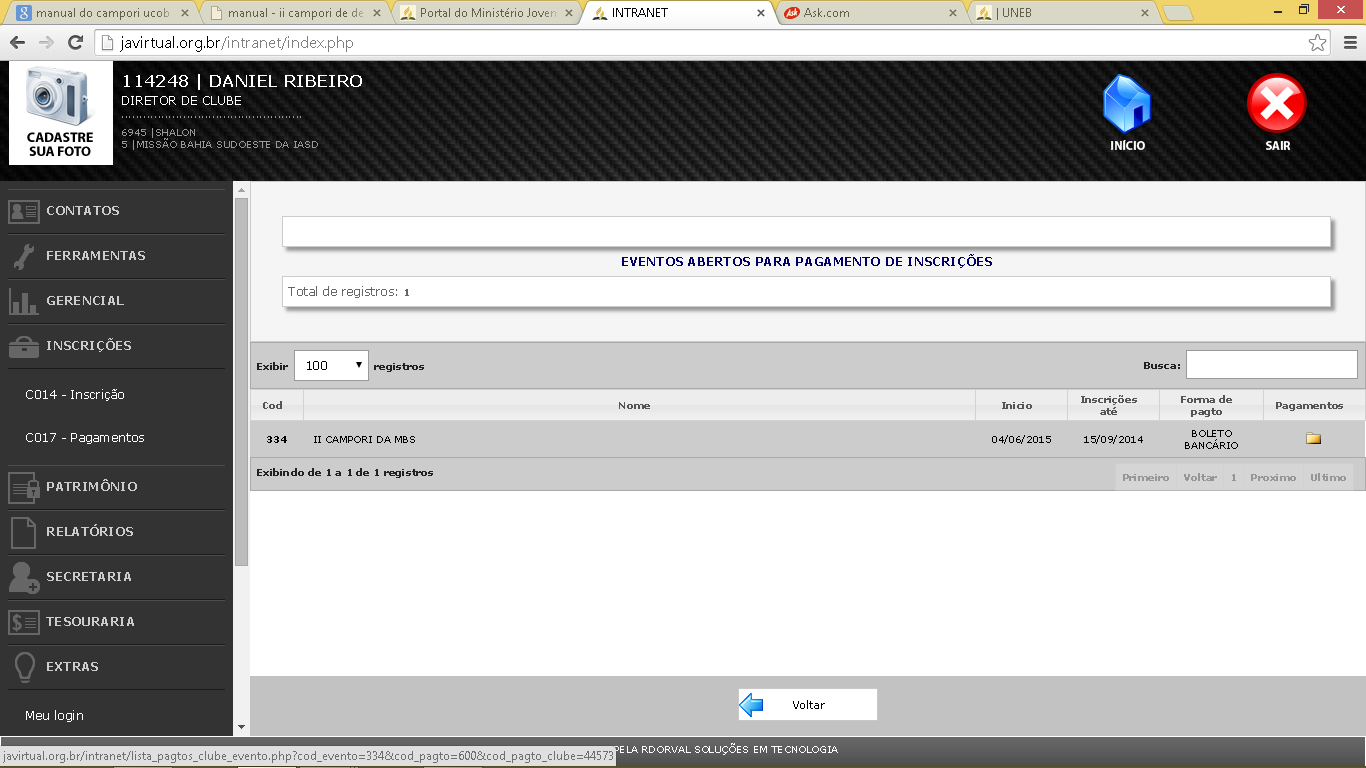Sort by Inscrições até column header

tap(1113, 405)
